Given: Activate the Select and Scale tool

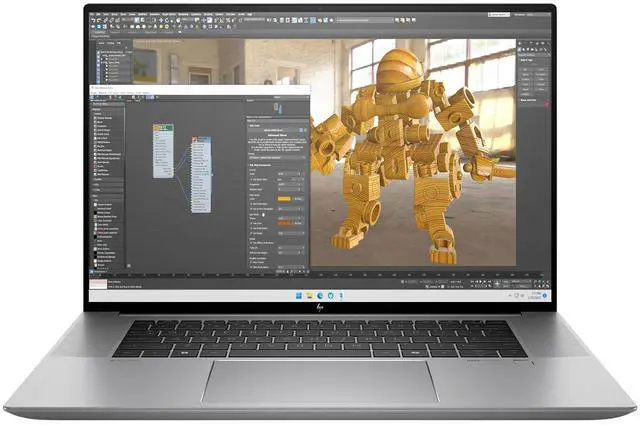Looking at the screenshot, I should click(x=172, y=20).
